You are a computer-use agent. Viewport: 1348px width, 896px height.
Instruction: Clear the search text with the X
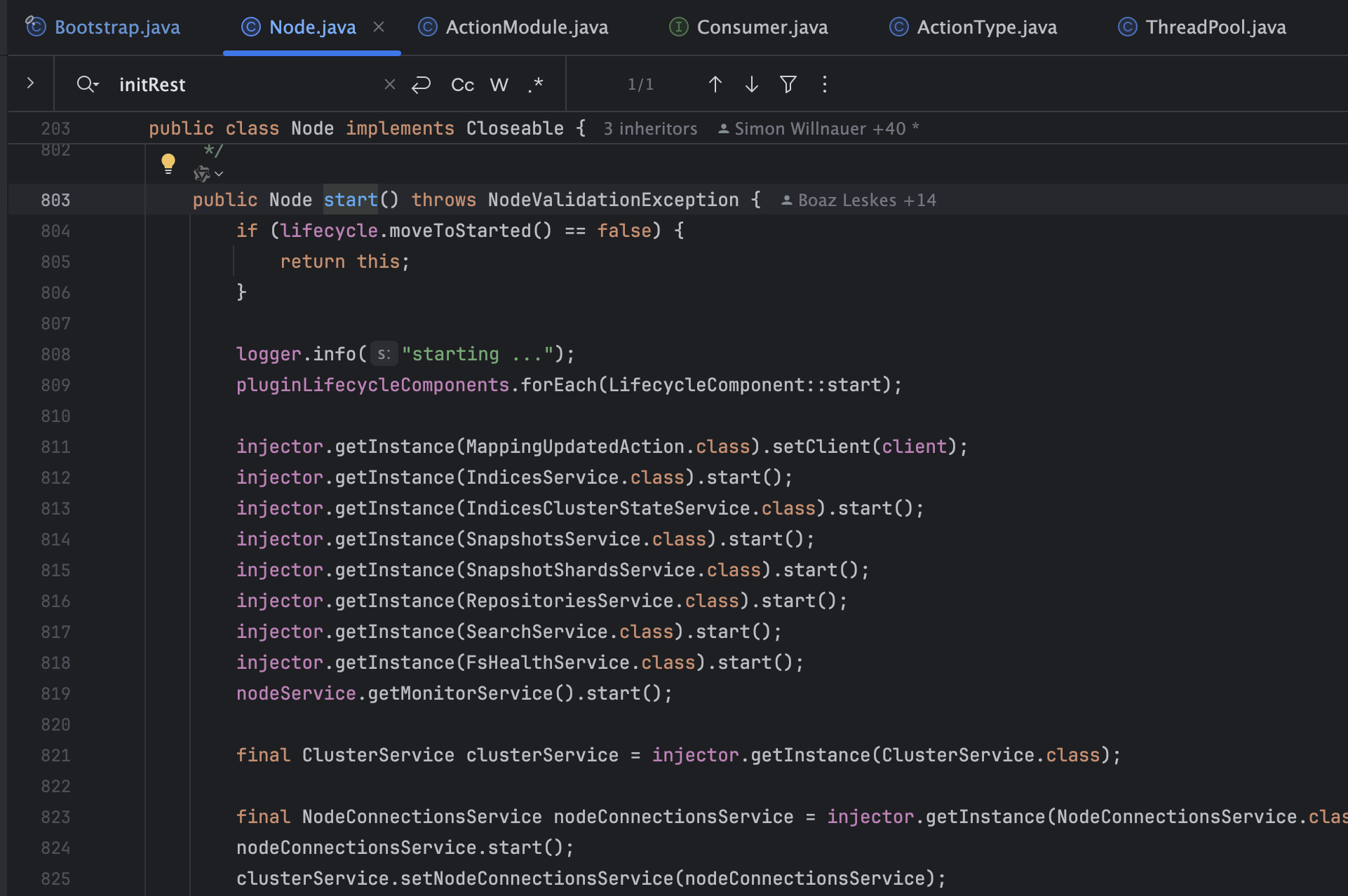tap(390, 84)
